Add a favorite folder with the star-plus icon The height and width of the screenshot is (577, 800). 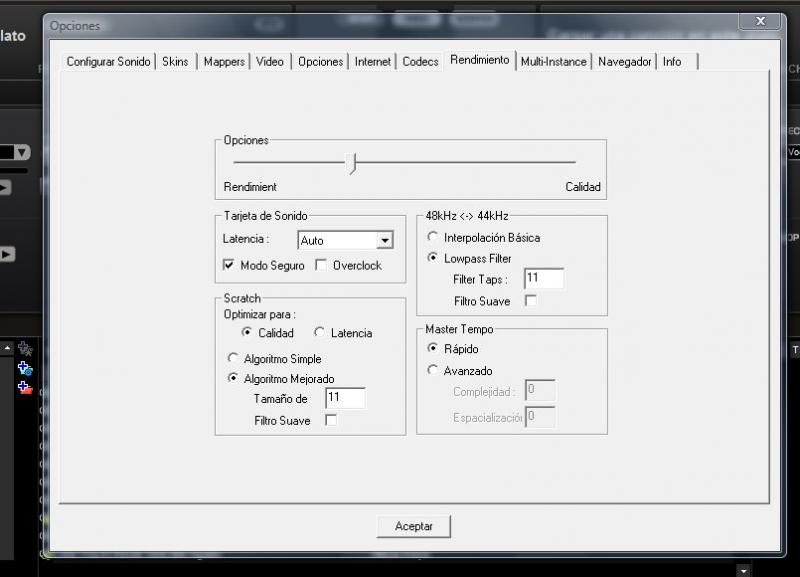coord(25,349)
